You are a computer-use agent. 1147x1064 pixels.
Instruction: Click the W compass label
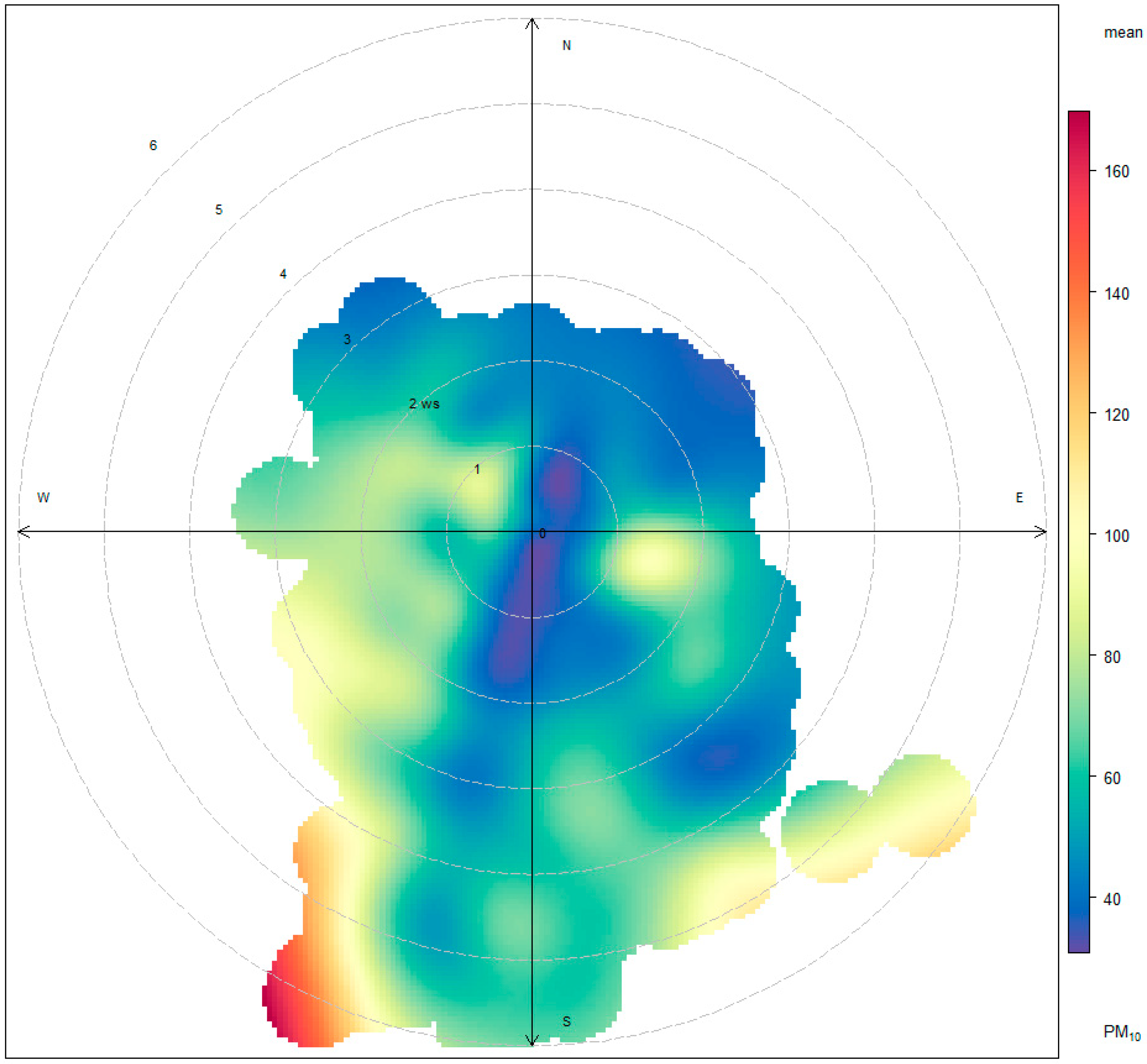(x=43, y=498)
